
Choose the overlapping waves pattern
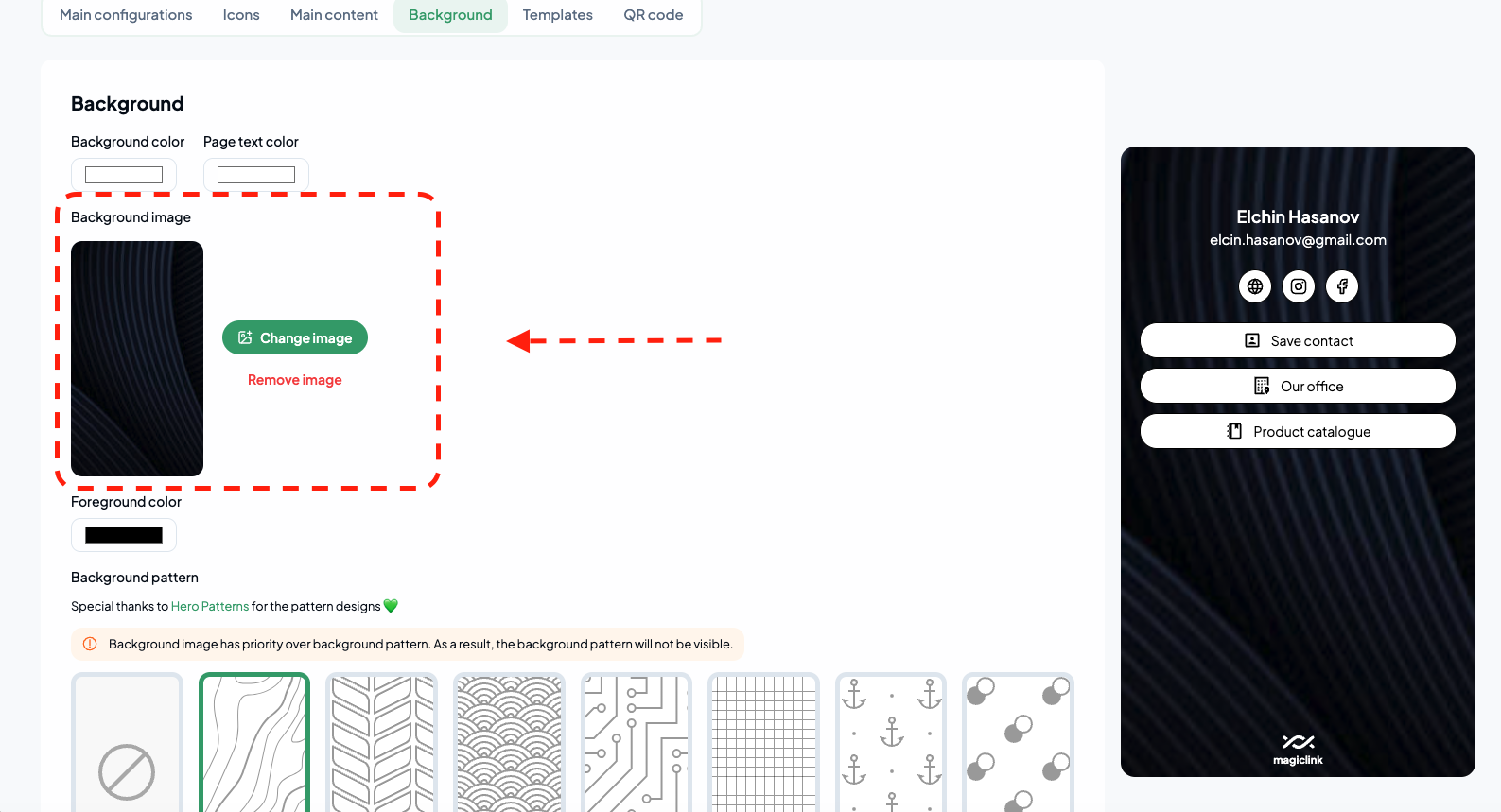point(509,743)
